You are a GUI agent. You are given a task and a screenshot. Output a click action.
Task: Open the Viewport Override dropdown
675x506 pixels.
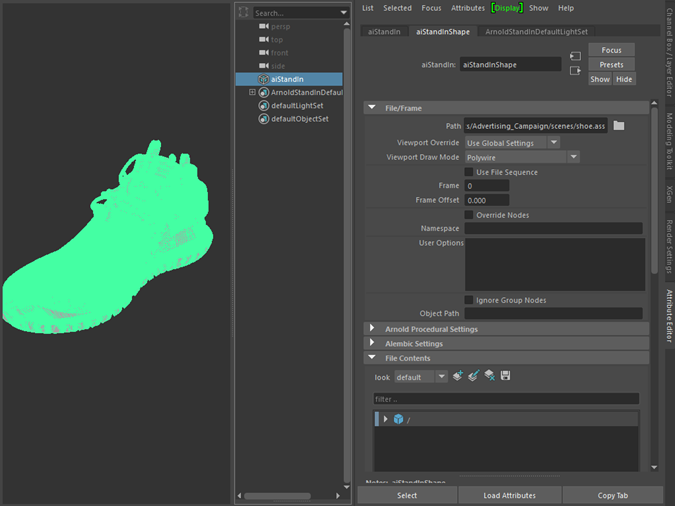point(512,143)
